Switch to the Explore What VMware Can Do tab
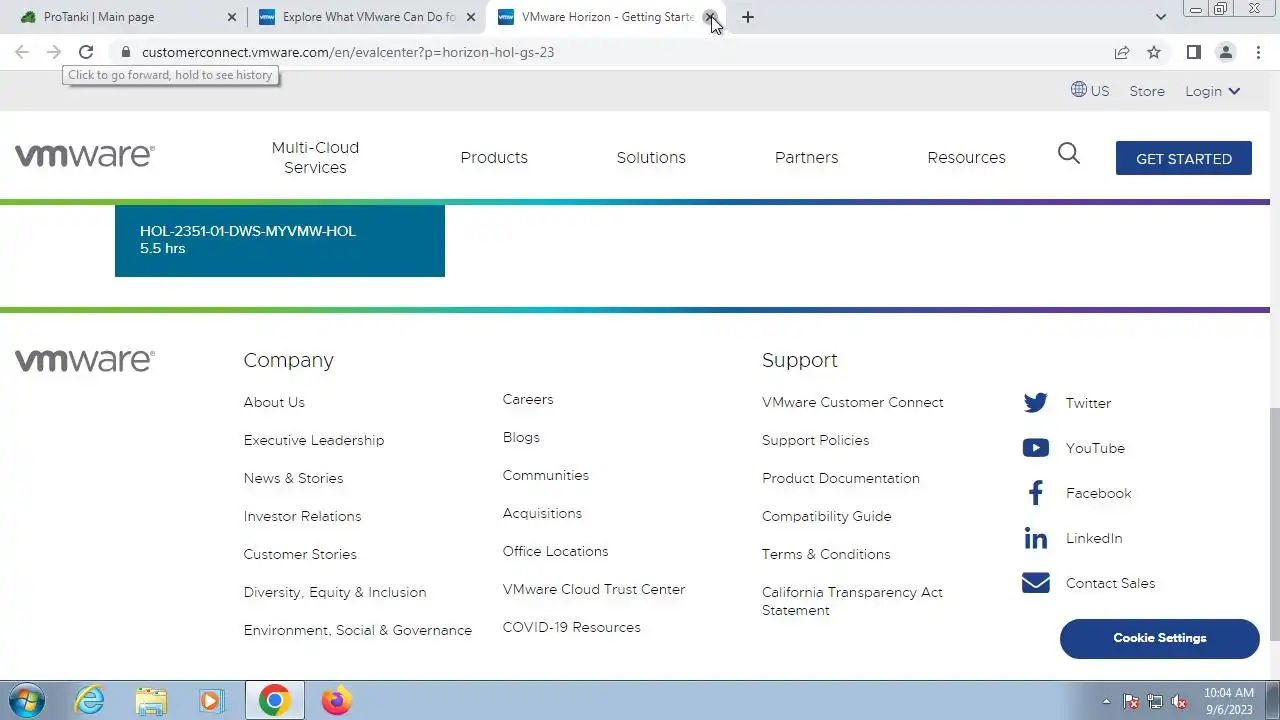 368,17
